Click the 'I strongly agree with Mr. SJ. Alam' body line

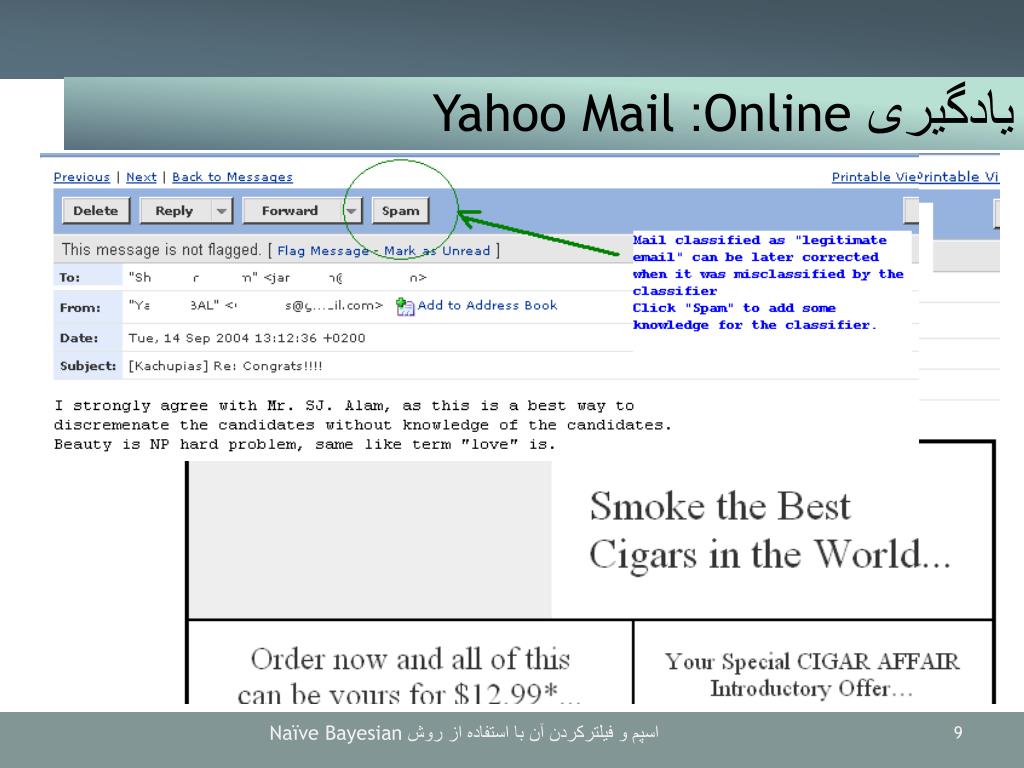point(344,406)
